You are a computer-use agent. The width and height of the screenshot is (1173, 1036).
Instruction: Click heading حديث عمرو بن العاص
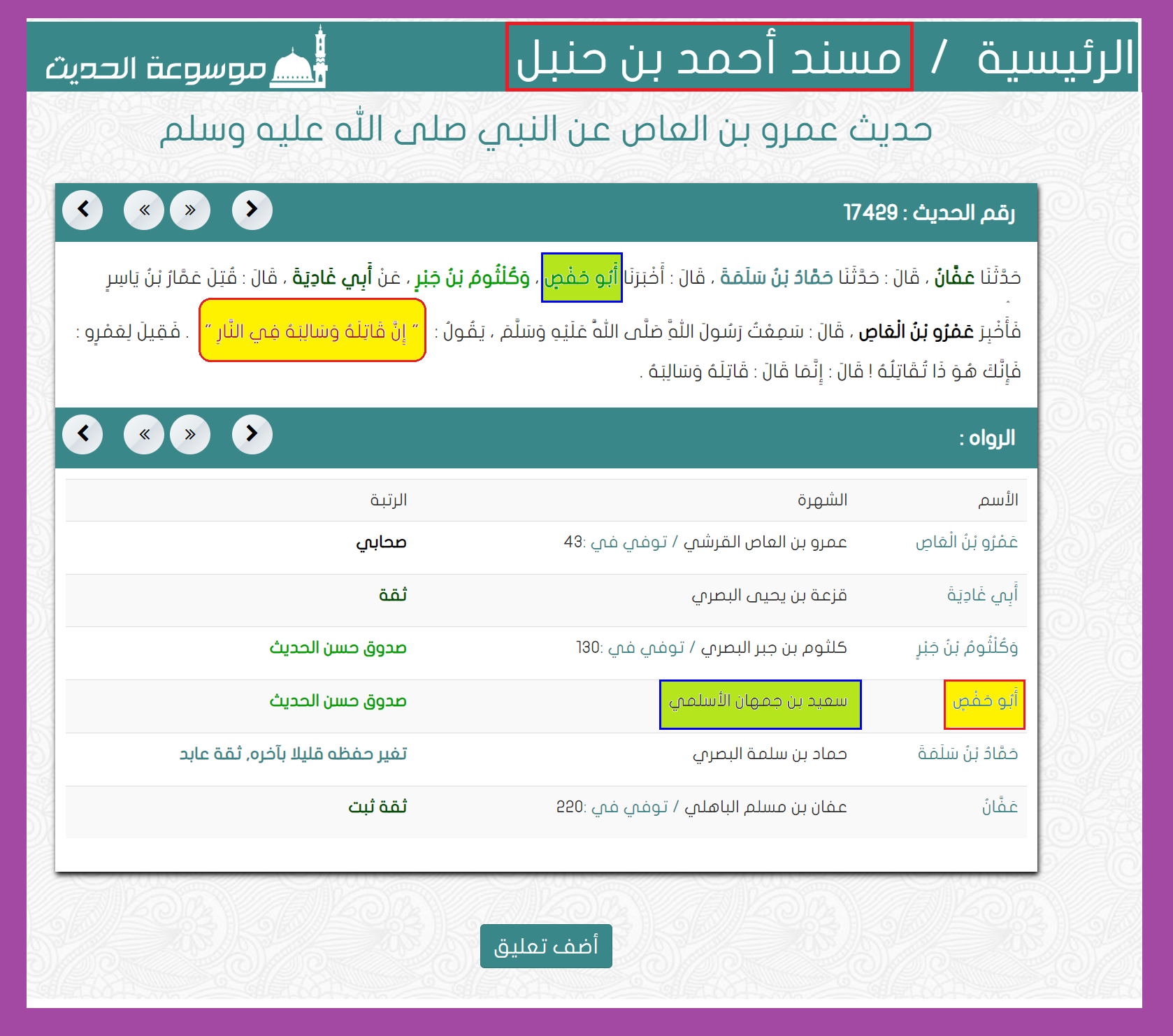546,130
